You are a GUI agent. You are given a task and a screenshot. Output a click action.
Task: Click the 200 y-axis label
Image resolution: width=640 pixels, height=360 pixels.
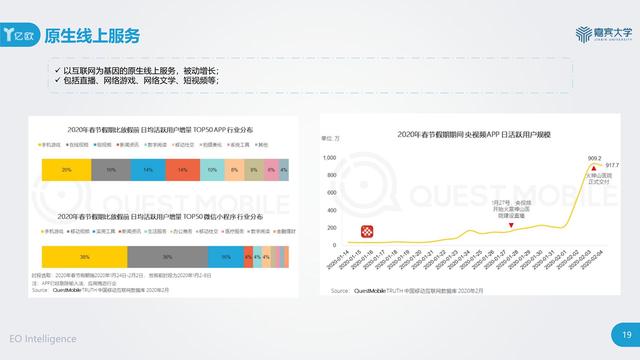coord(331,228)
